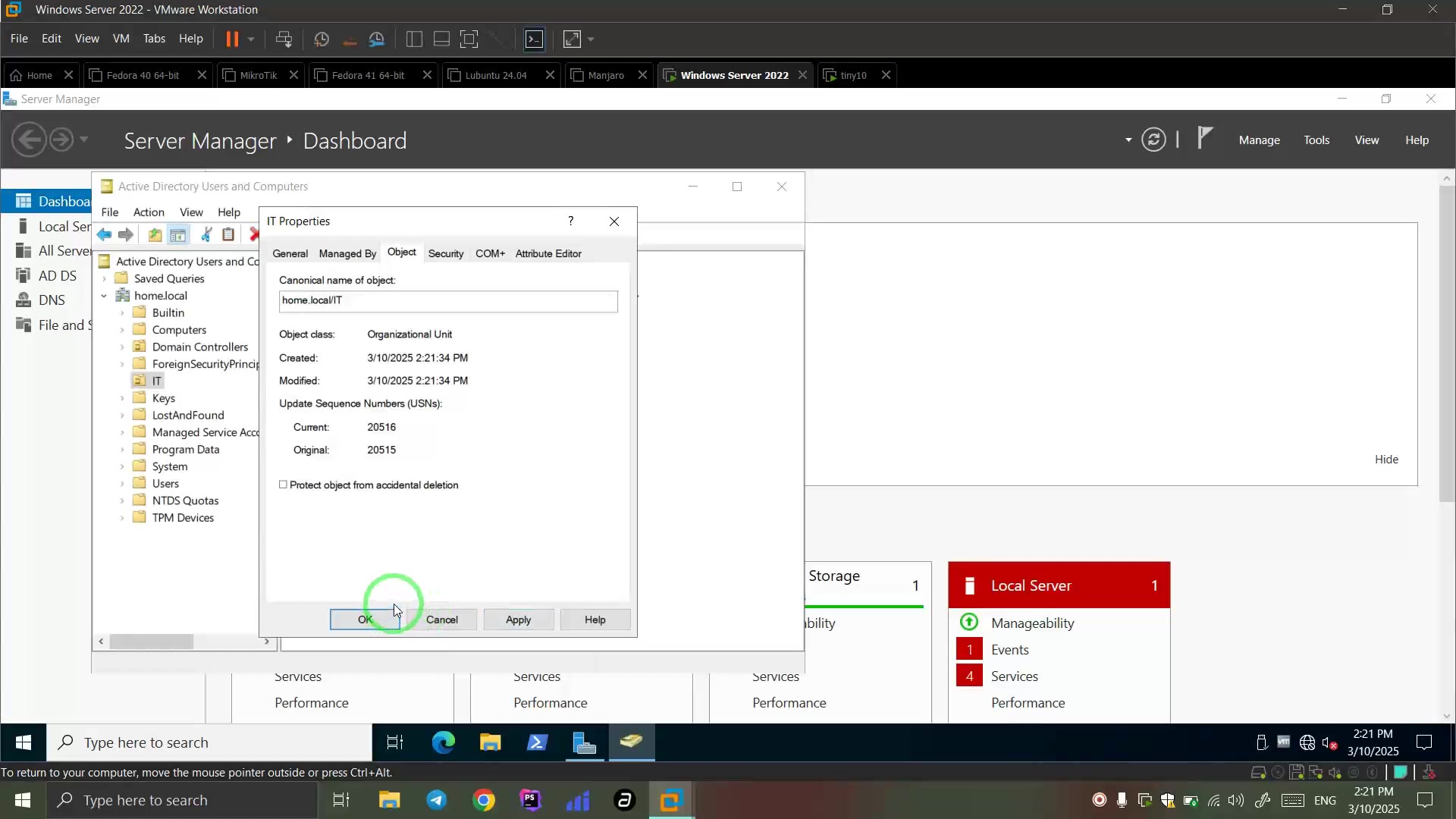Image resolution: width=1456 pixels, height=819 pixels.
Task: Open the COM+ tab
Action: click(490, 254)
